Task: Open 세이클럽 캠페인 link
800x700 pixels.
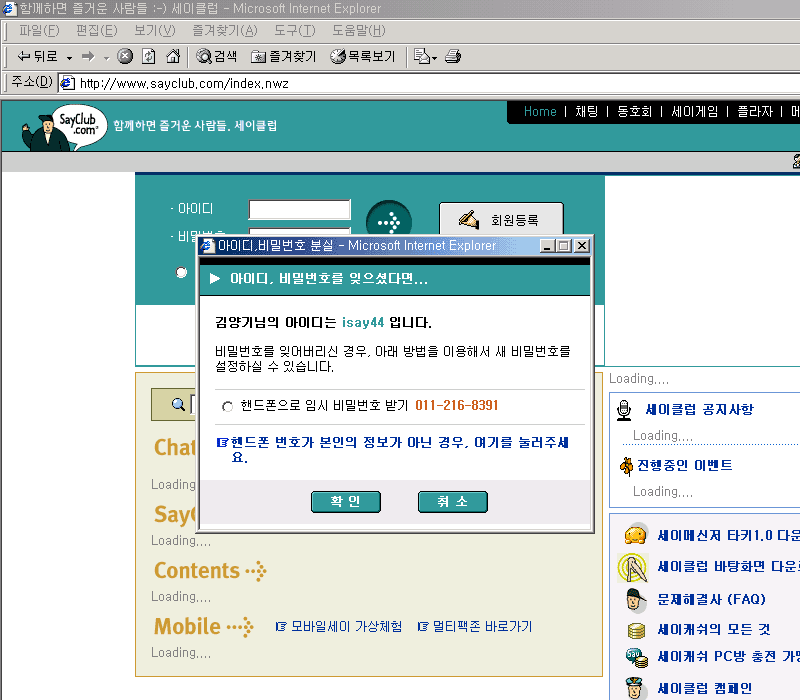Action: click(705, 688)
